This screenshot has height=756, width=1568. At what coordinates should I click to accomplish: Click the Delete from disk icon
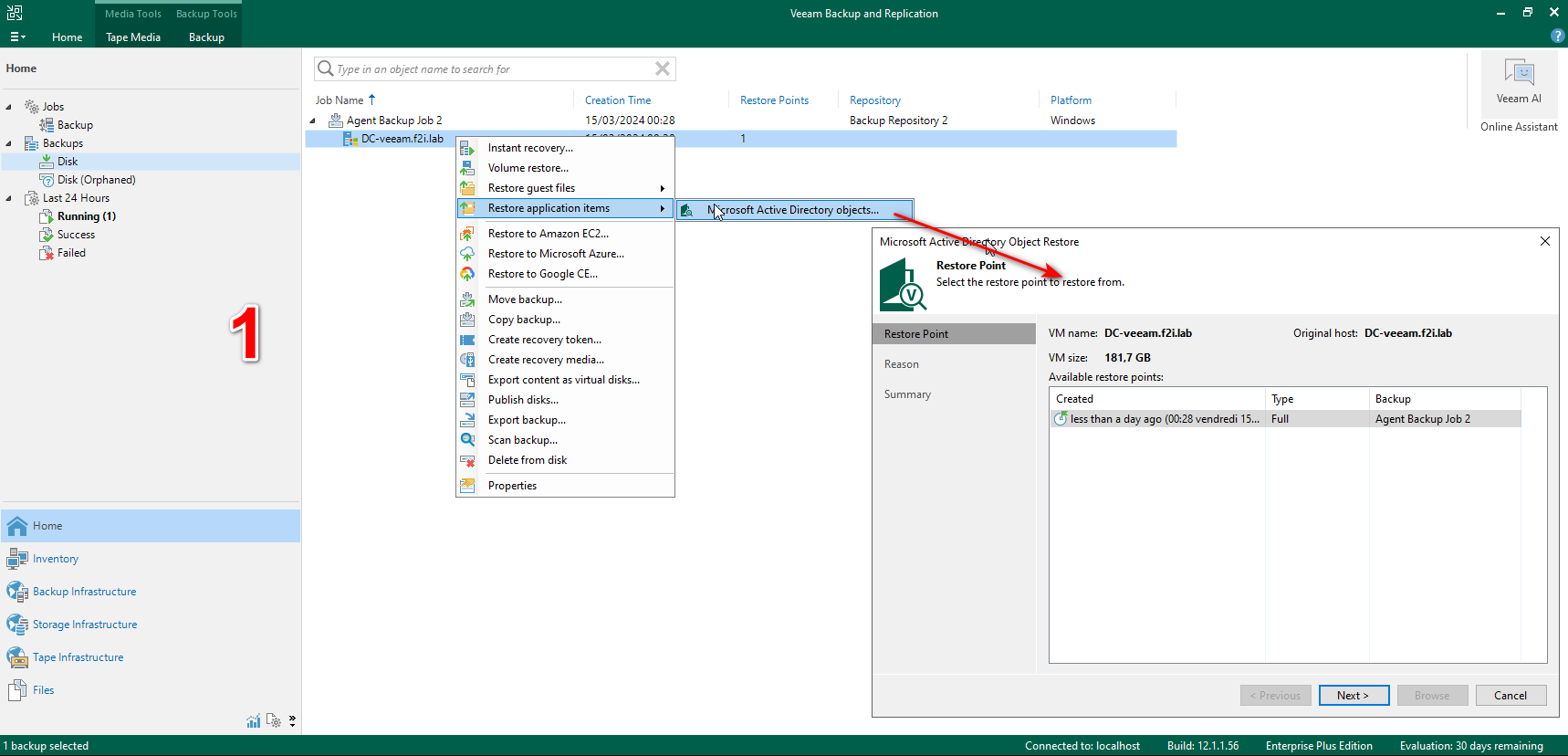[467, 460]
